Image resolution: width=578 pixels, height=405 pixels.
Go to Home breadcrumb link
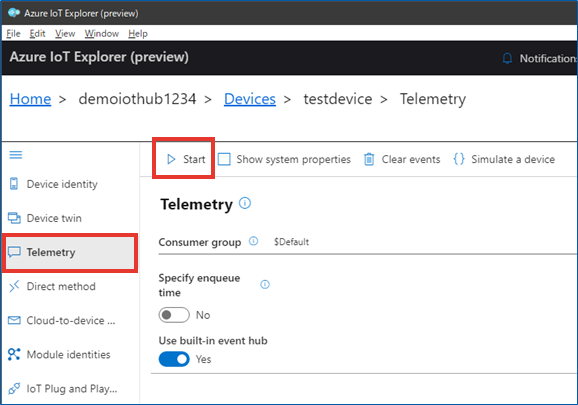tap(30, 99)
